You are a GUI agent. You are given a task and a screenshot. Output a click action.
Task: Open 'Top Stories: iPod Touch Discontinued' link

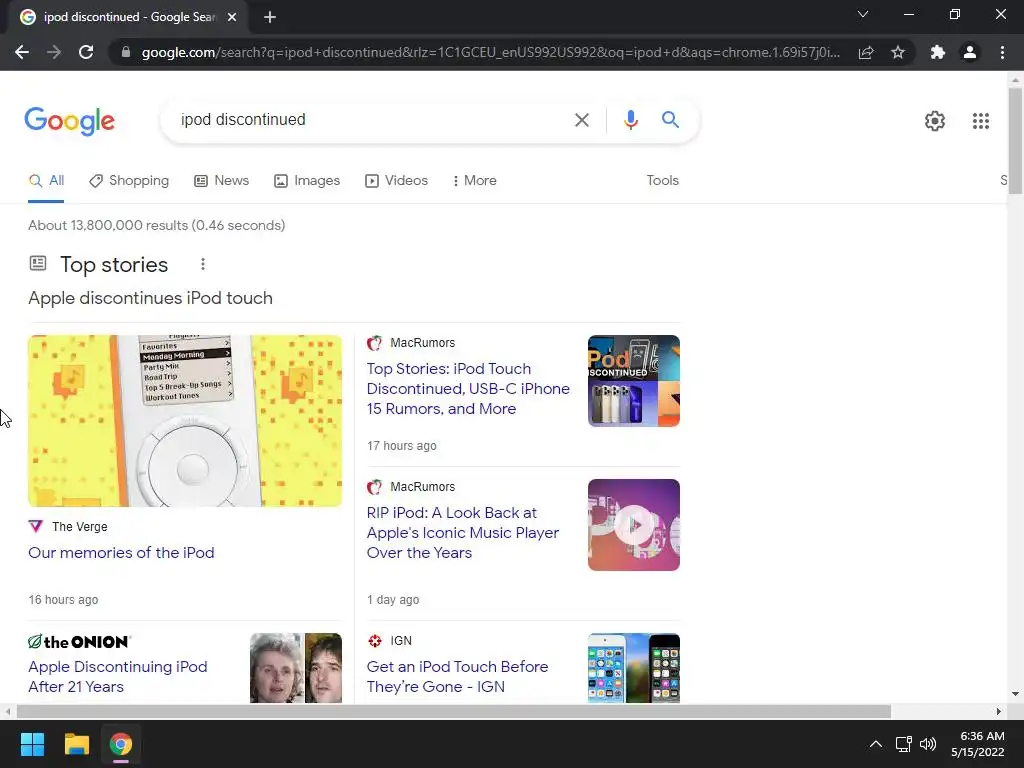[468, 389]
